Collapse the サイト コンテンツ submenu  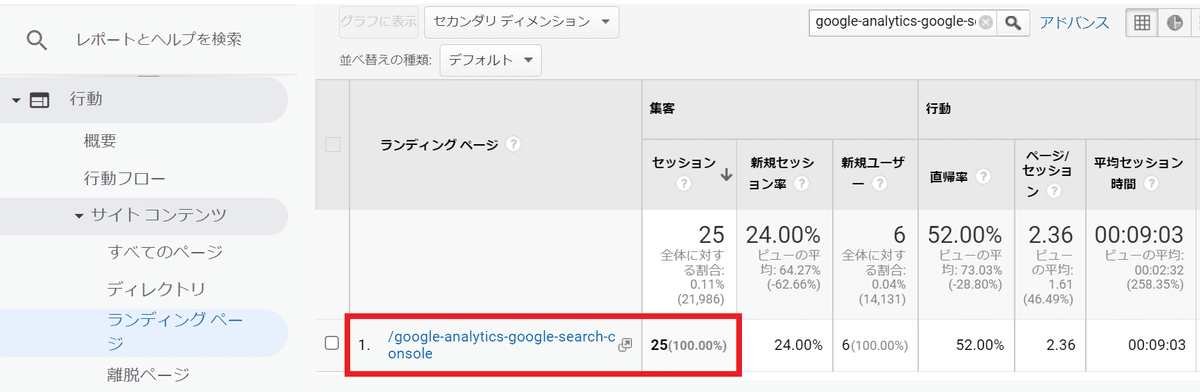[x=79, y=216]
